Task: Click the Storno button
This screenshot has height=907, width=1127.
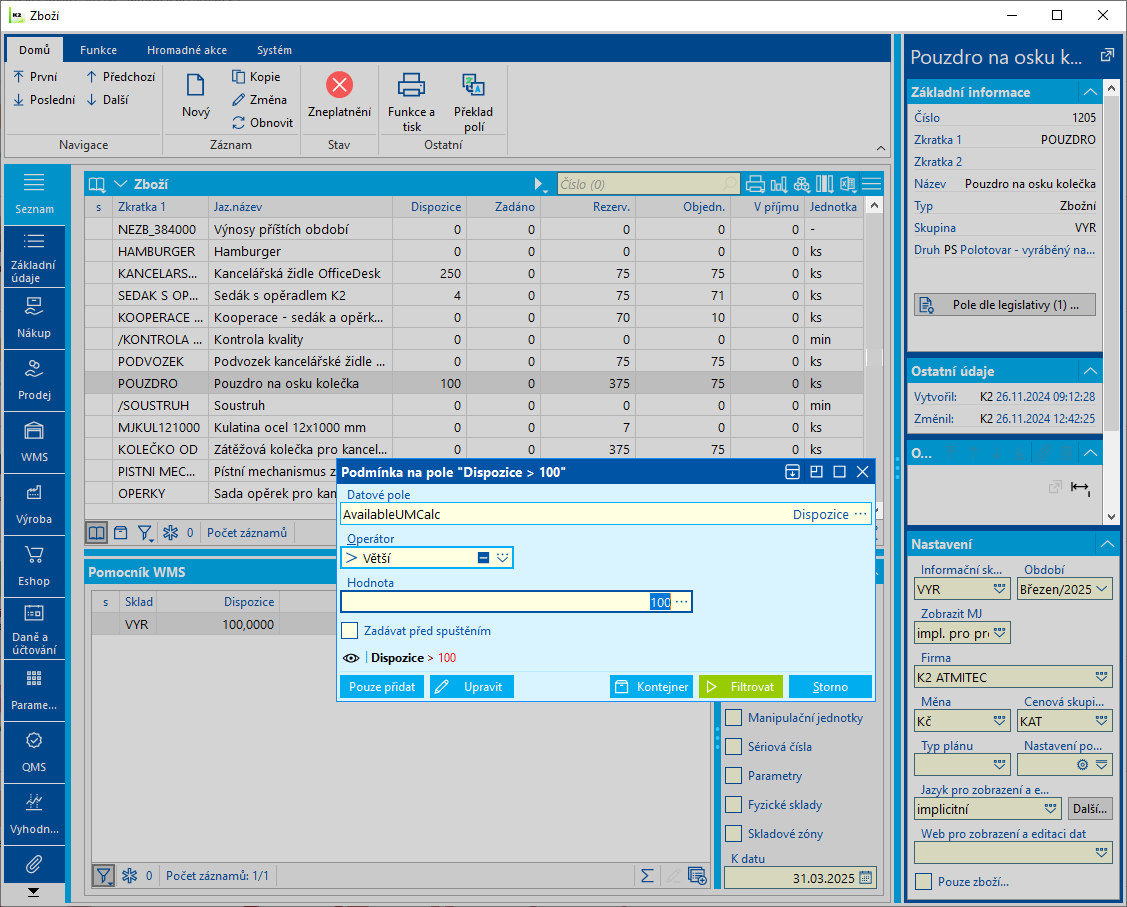Action: click(x=830, y=687)
